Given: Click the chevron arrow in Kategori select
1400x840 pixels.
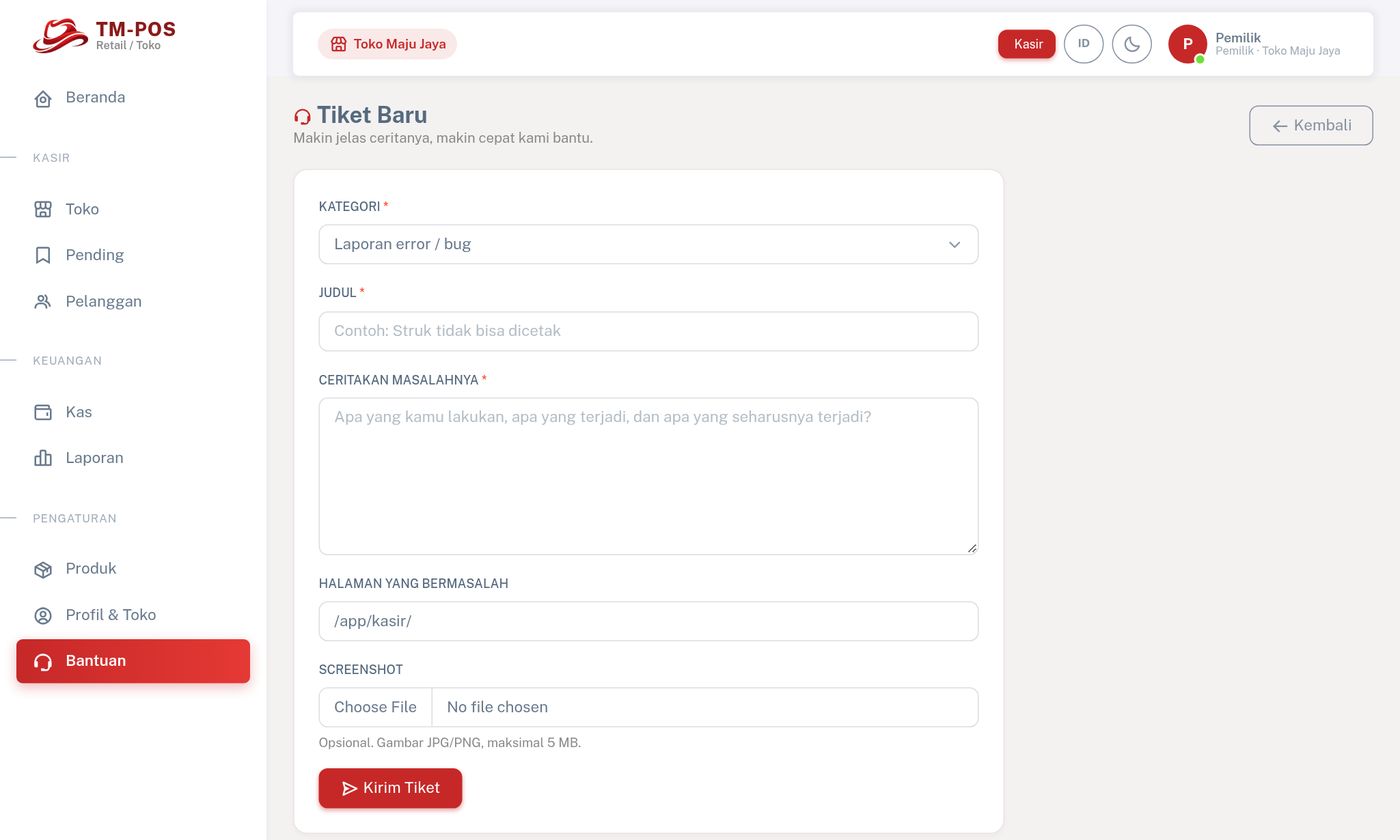Looking at the screenshot, I should click(x=954, y=245).
